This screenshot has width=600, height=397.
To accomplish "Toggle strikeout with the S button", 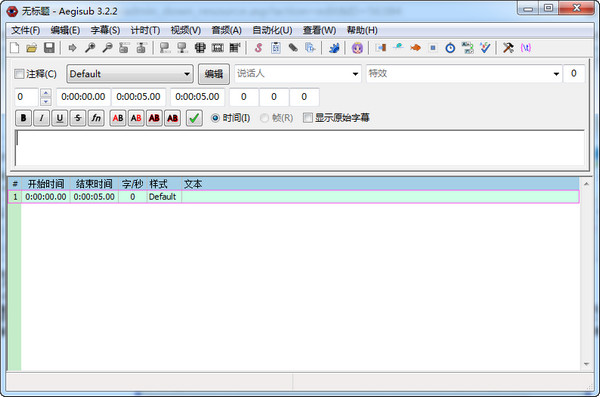I will click(78, 118).
